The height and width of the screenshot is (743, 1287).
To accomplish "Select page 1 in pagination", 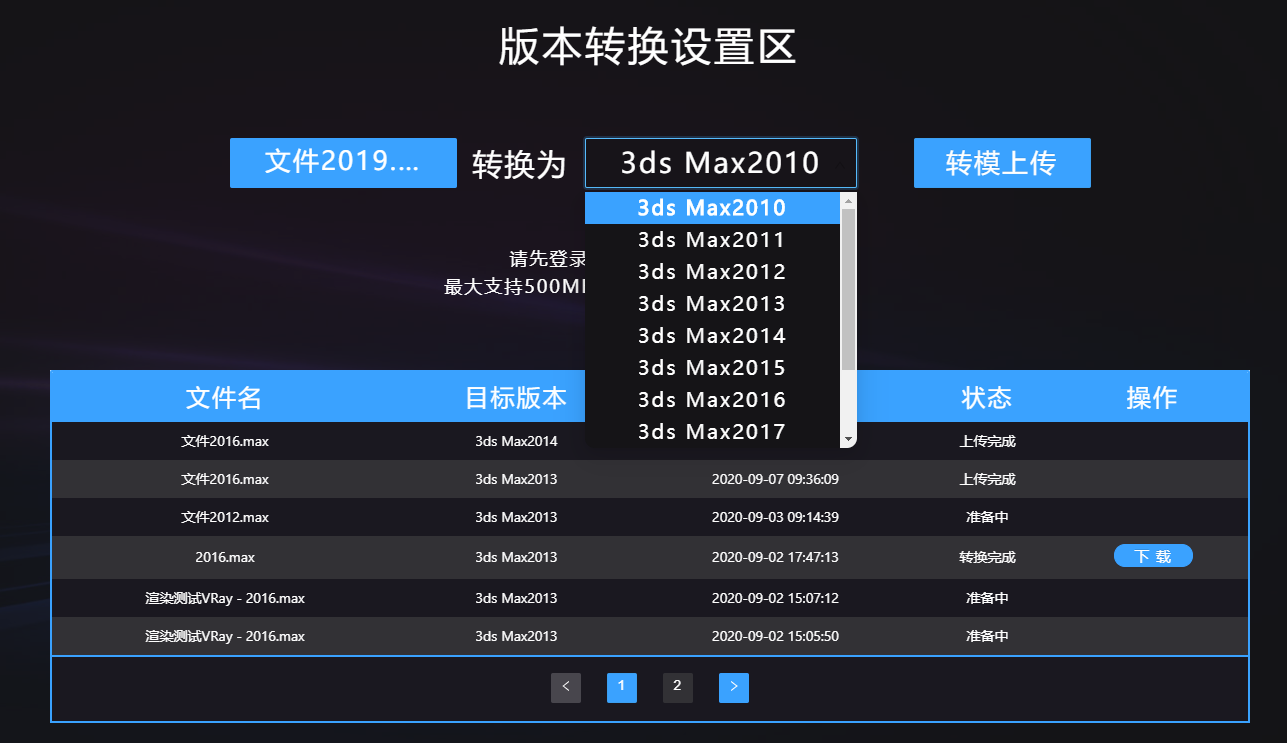I will tap(622, 687).
